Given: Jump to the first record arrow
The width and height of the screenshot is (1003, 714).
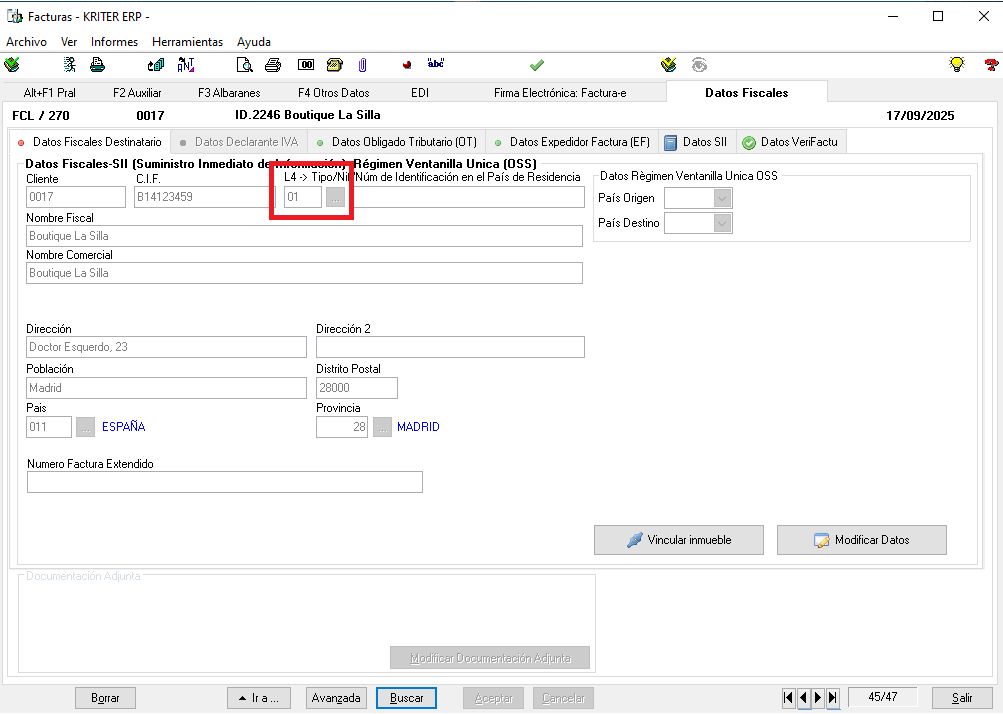Looking at the screenshot, I should [789, 698].
